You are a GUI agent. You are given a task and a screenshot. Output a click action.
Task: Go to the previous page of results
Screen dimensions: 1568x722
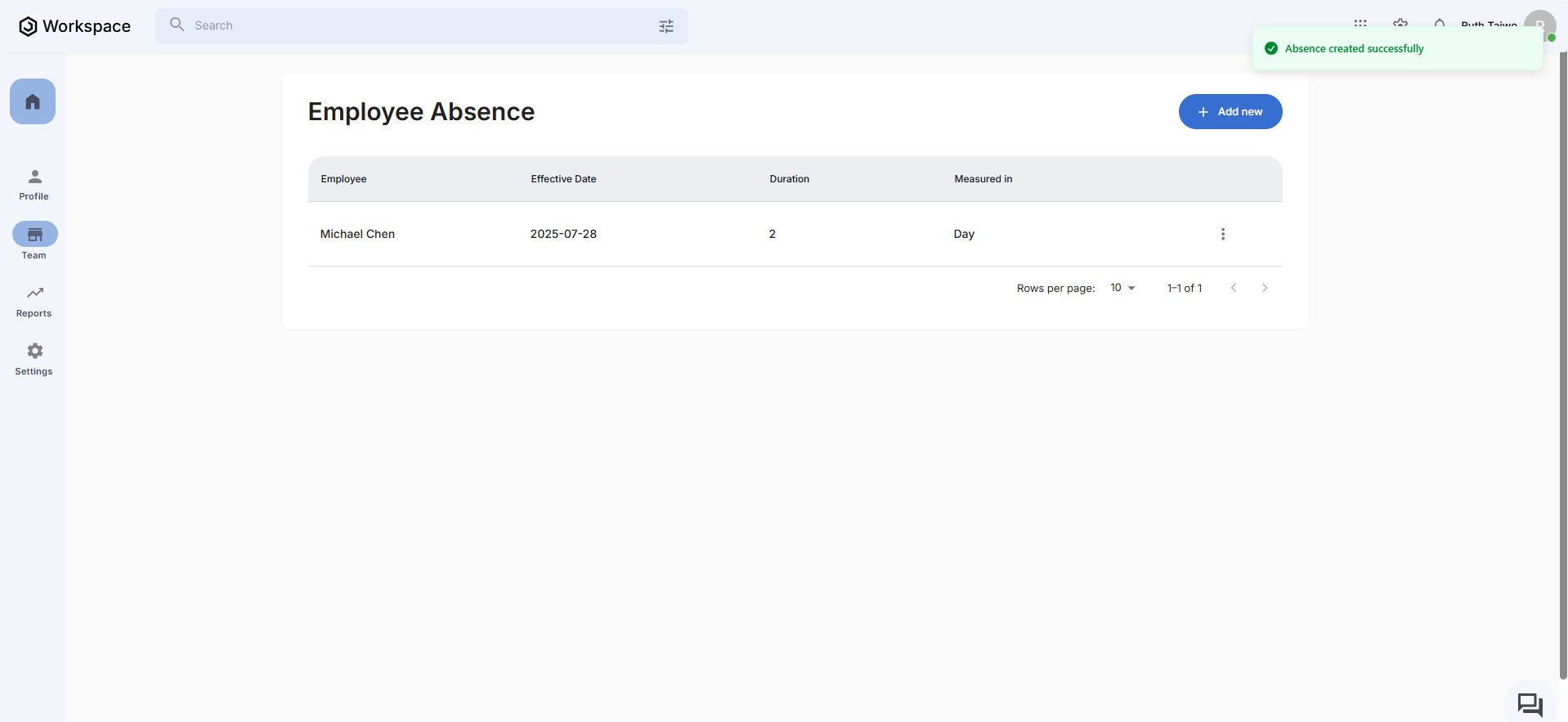pyautogui.click(x=1234, y=288)
